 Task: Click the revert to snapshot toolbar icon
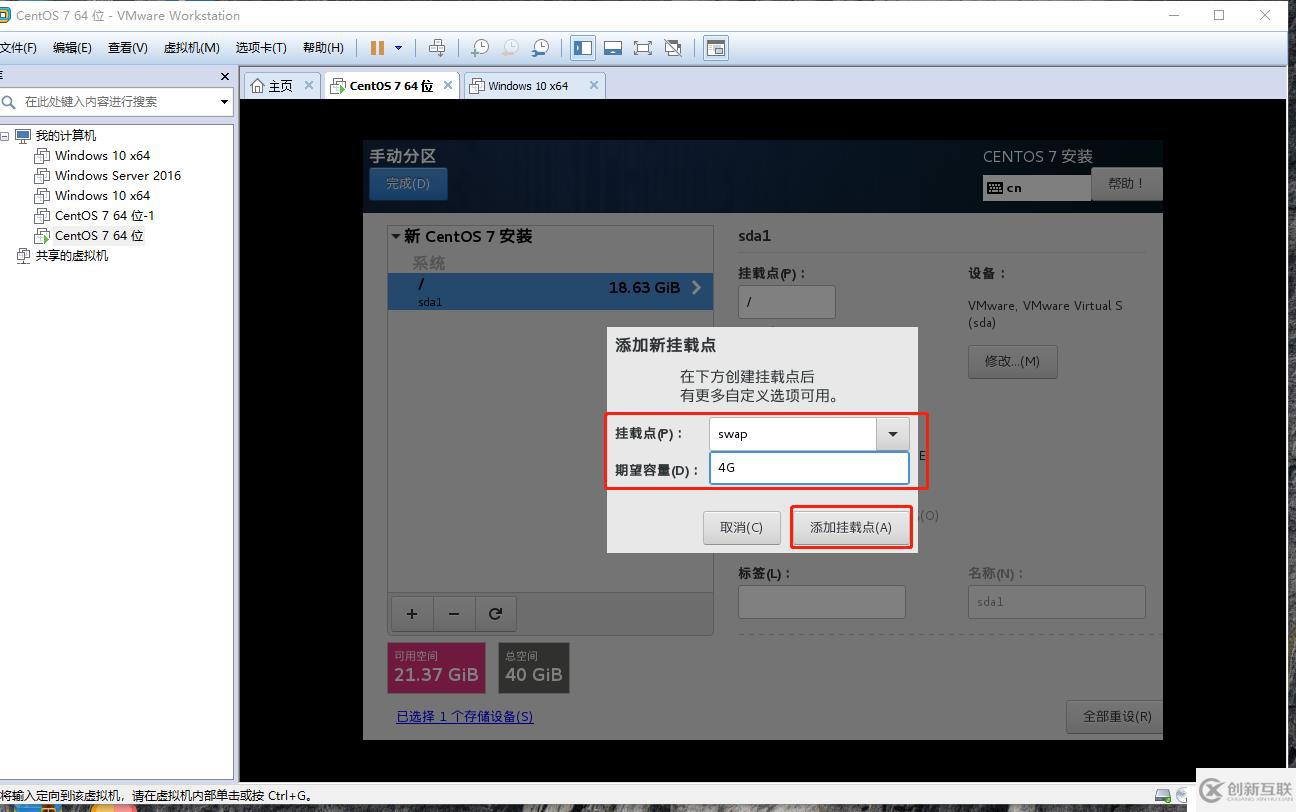[510, 48]
